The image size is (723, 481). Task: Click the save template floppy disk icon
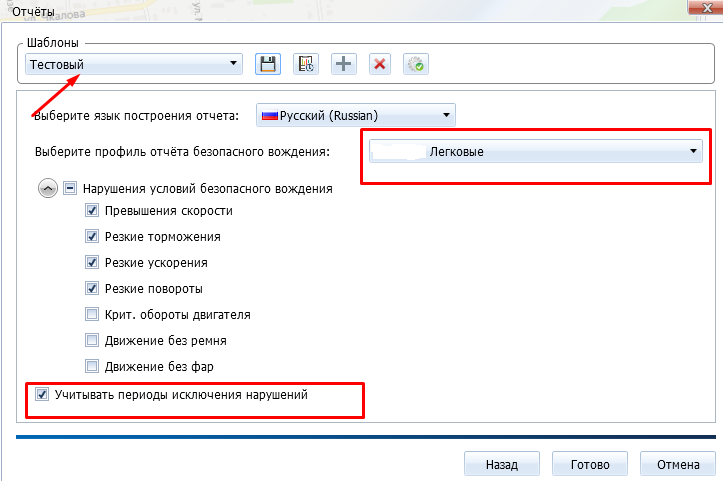[267, 64]
